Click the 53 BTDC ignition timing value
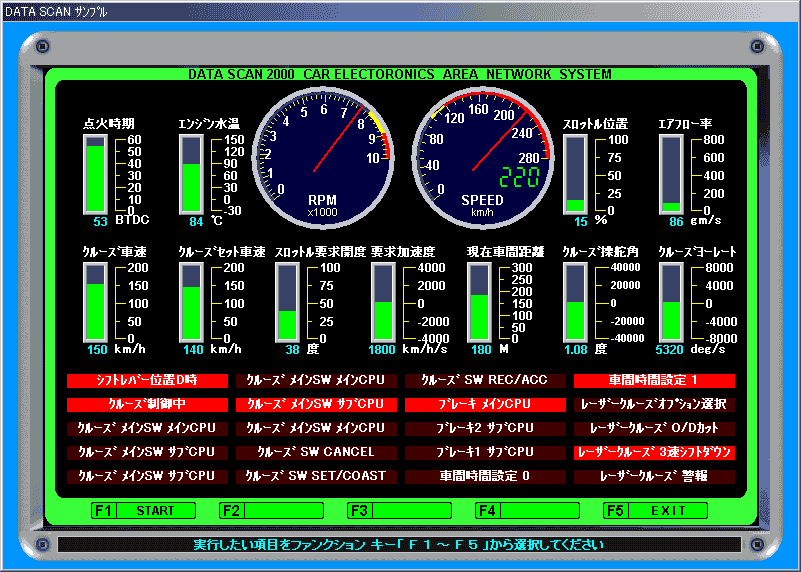Image resolution: width=801 pixels, height=572 pixels. pyautogui.click(x=100, y=222)
